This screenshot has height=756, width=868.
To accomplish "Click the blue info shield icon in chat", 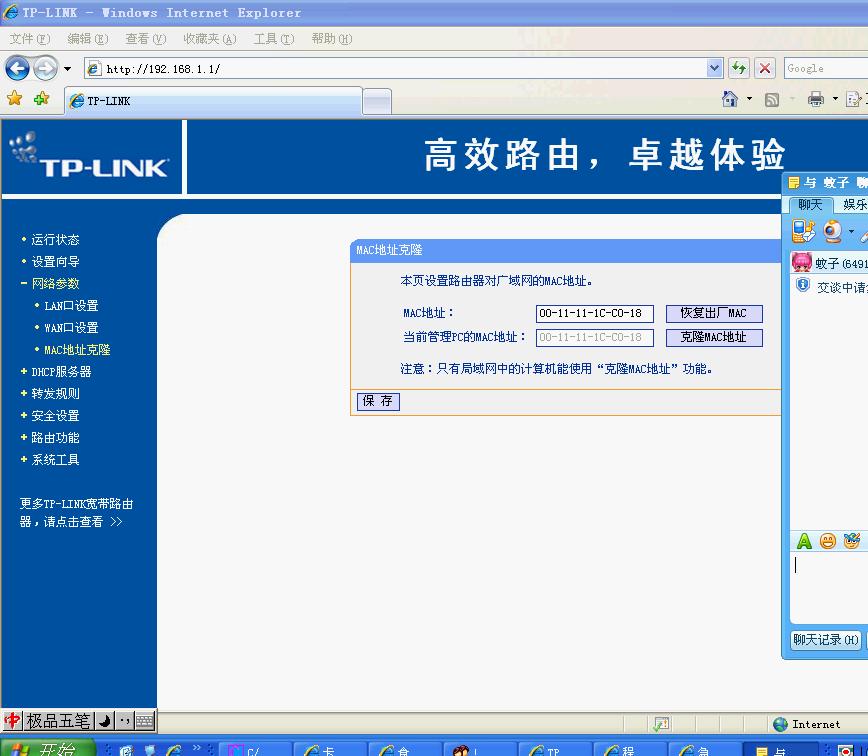I will click(803, 285).
